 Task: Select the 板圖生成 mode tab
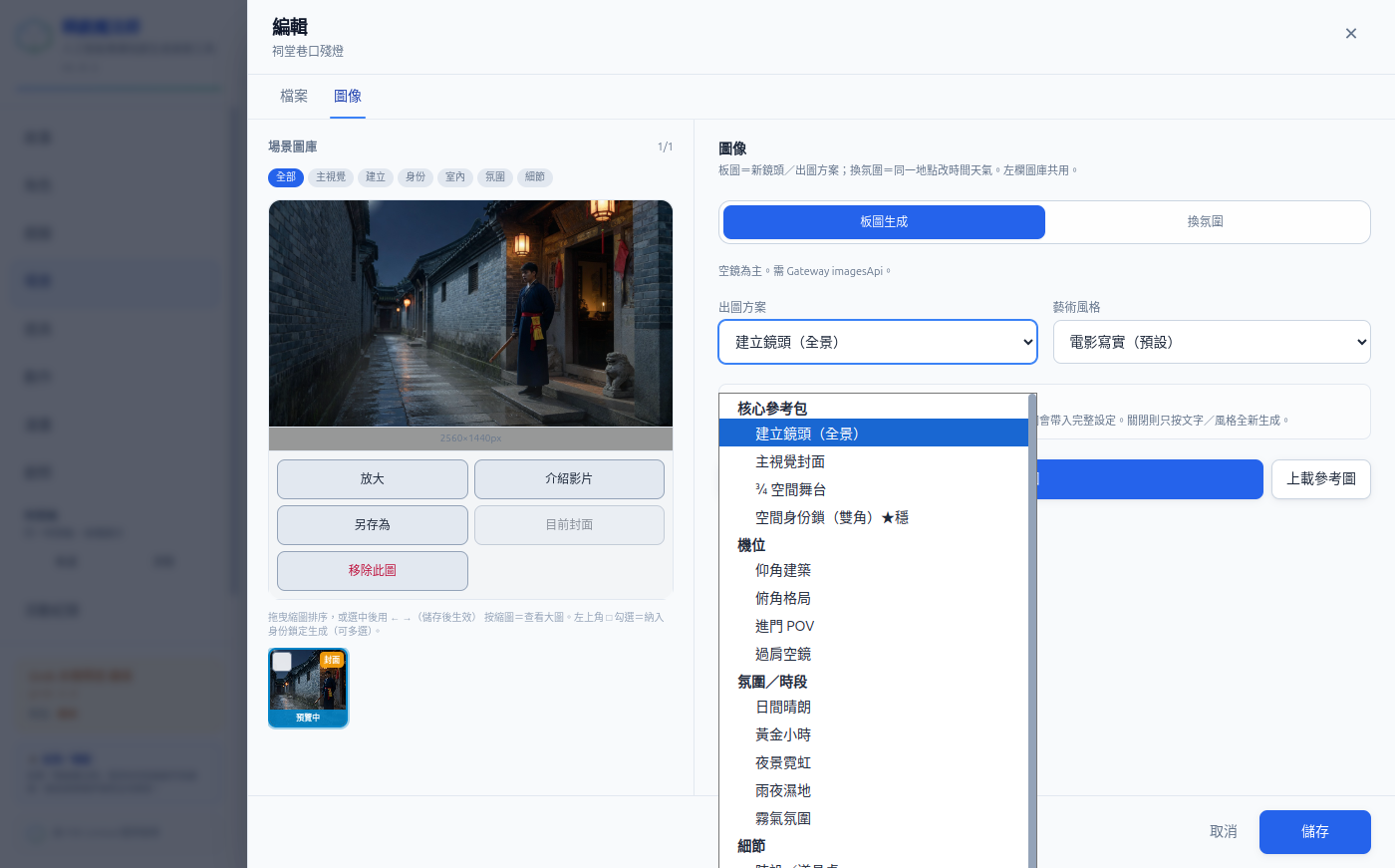pyautogui.click(x=884, y=222)
